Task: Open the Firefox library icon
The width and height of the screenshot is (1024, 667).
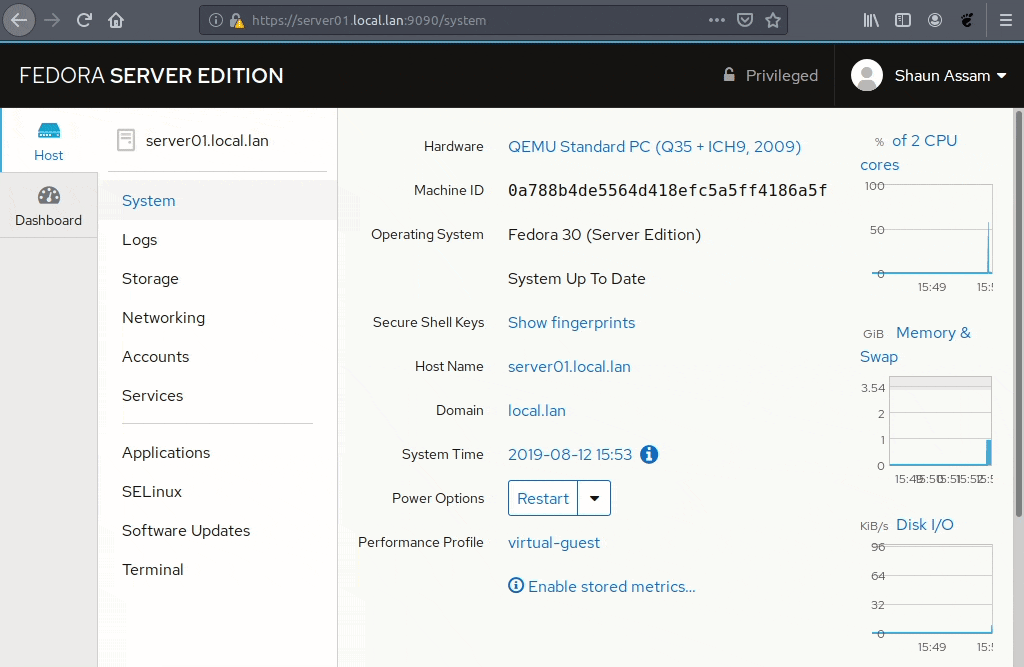Action: point(871,20)
